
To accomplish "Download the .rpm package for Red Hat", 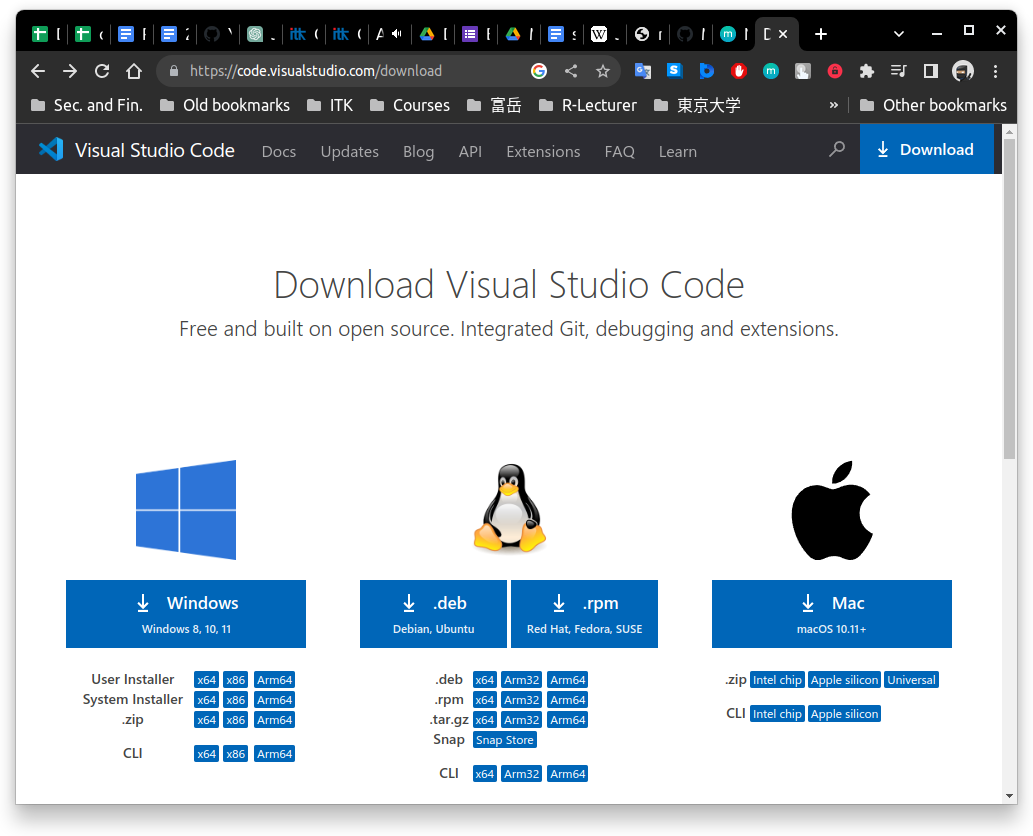I will click(584, 614).
